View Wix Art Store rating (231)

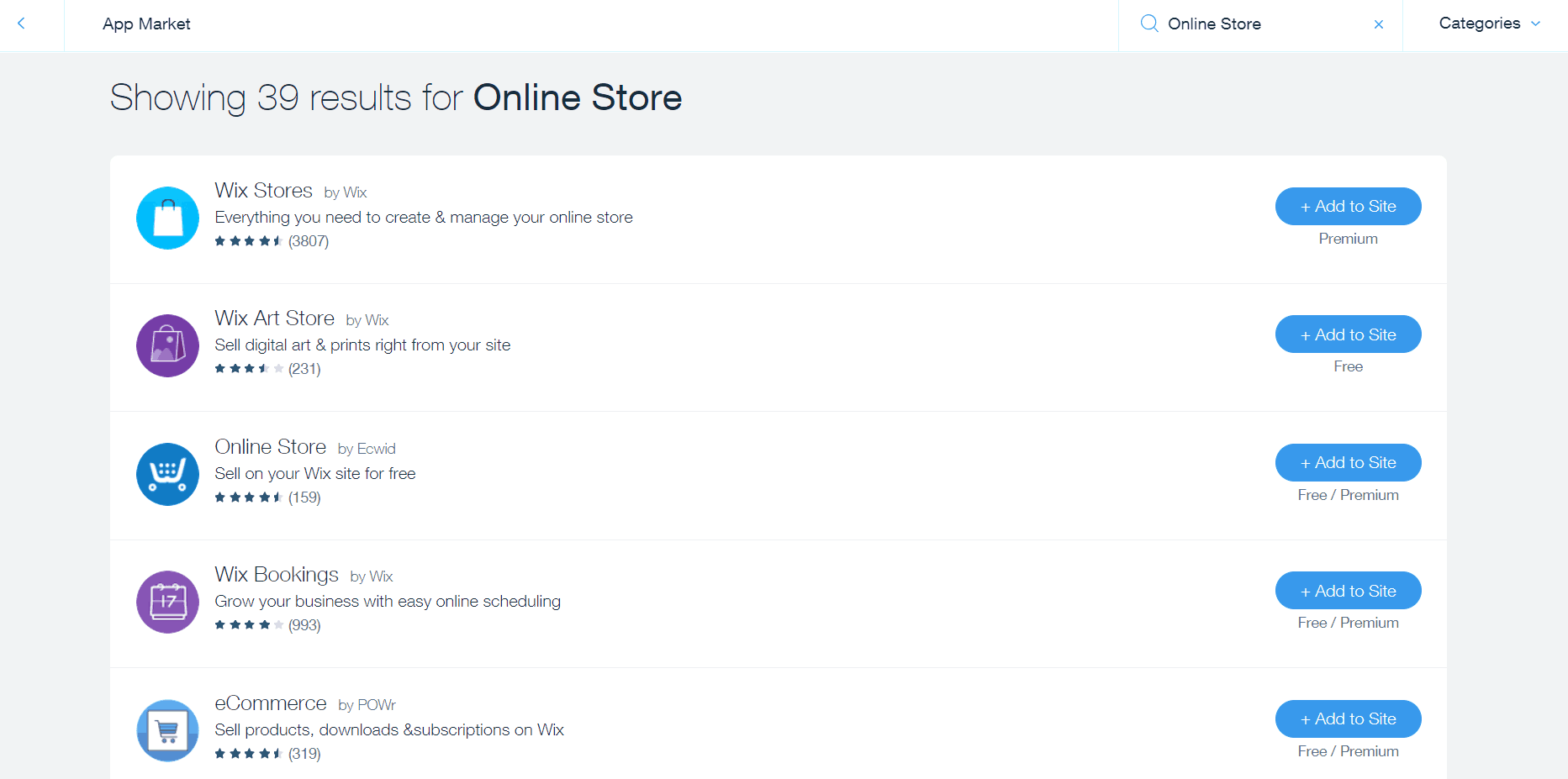[267, 369]
